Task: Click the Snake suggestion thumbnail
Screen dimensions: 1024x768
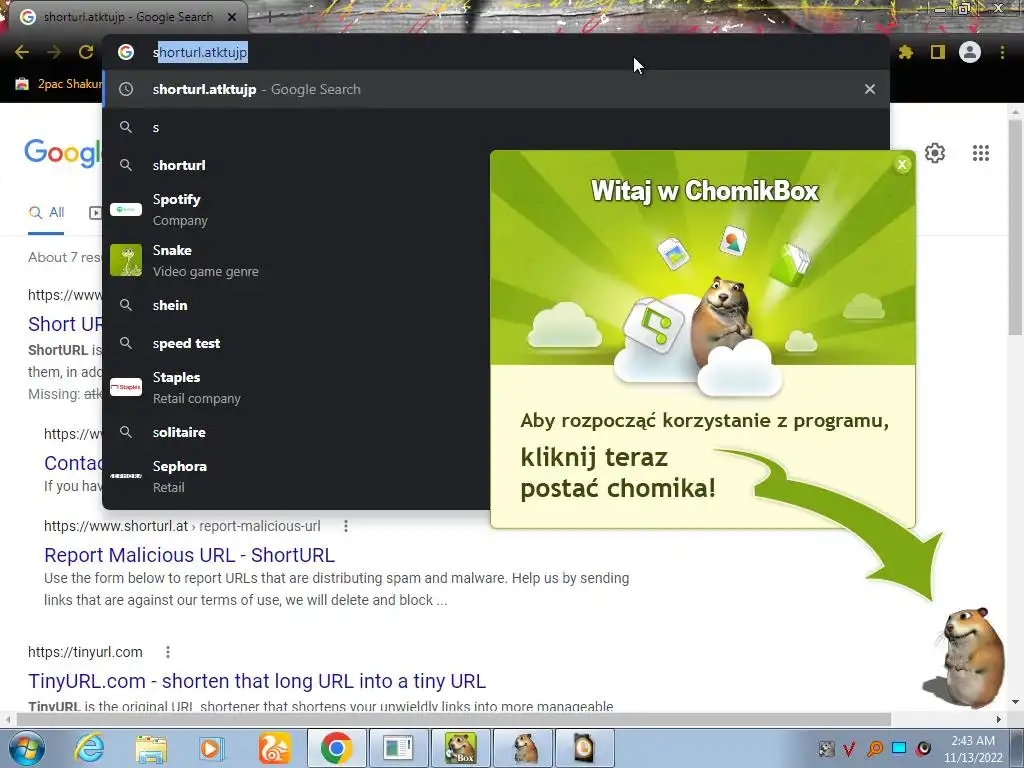Action: [x=126, y=261]
